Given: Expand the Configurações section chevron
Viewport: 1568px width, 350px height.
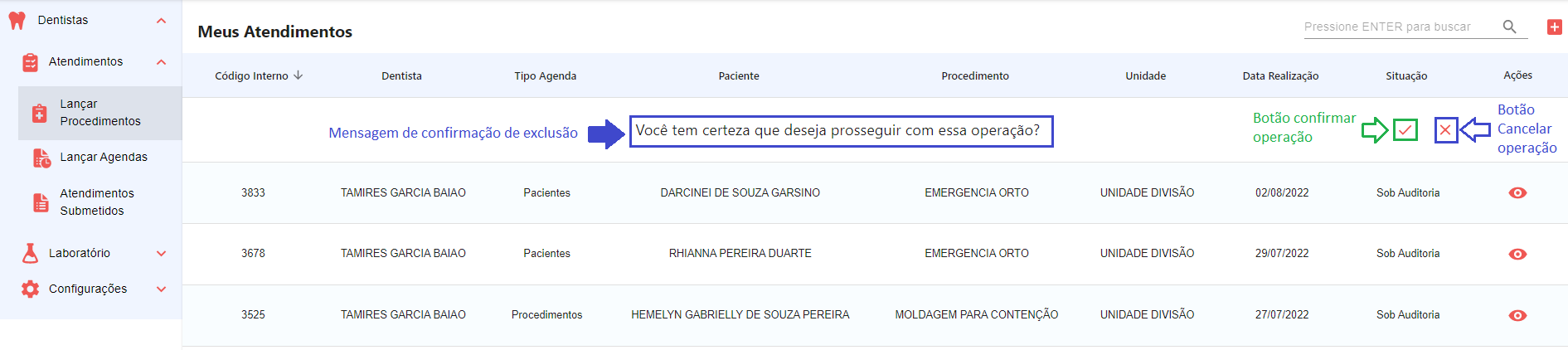Looking at the screenshot, I should [x=161, y=289].
